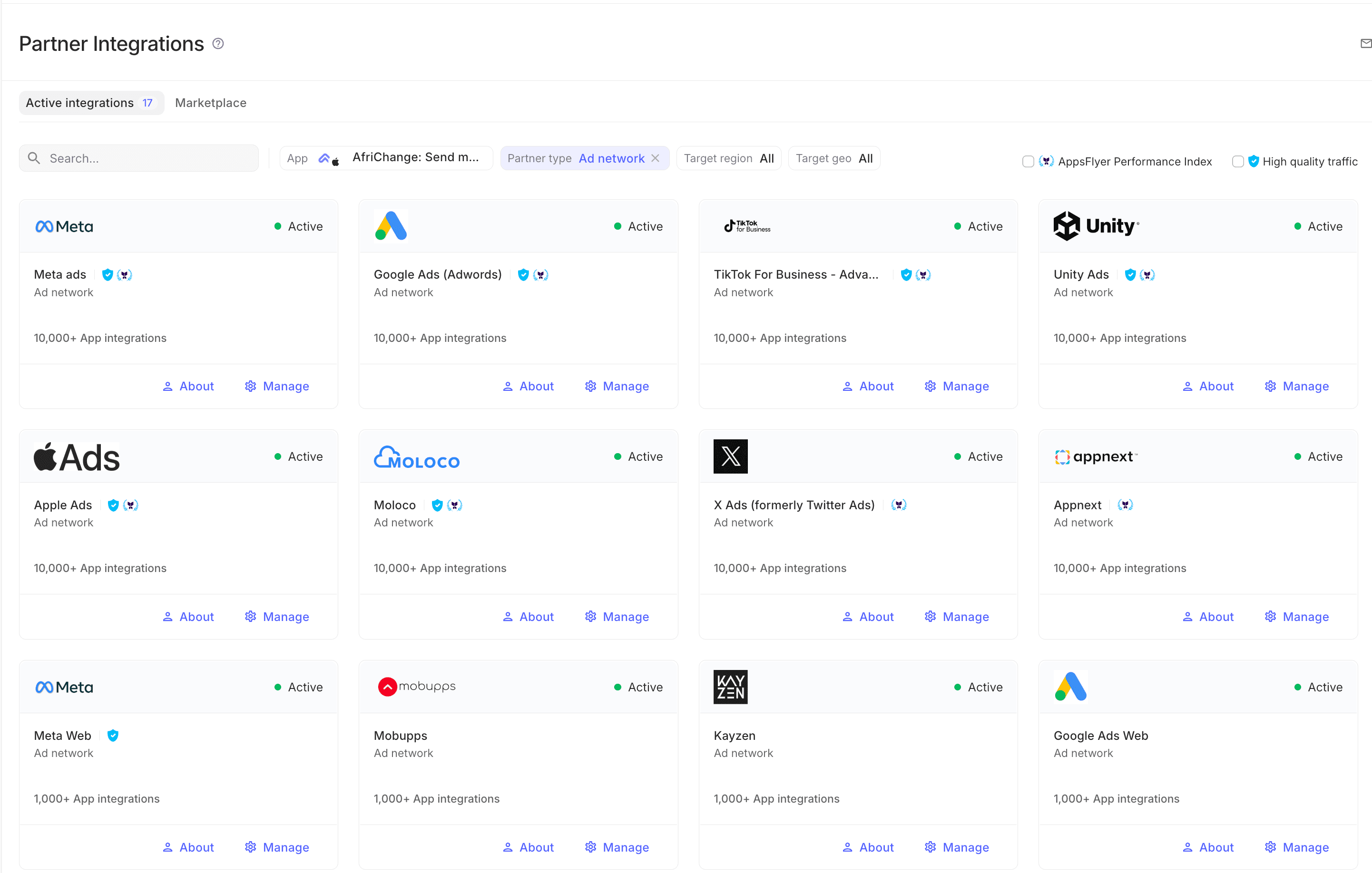Click performance index badge on X Ads
The width and height of the screenshot is (1372, 873).
click(899, 504)
